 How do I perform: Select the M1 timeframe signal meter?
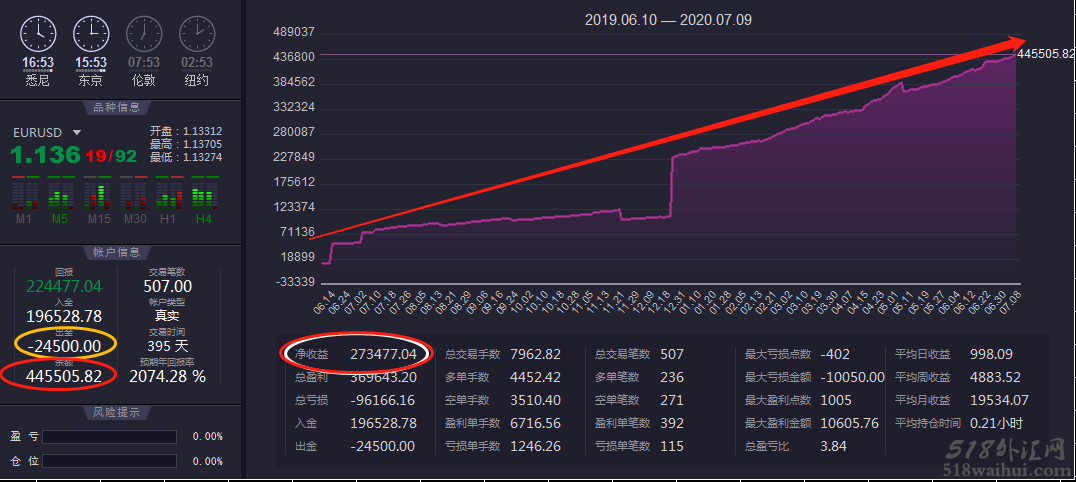23,194
